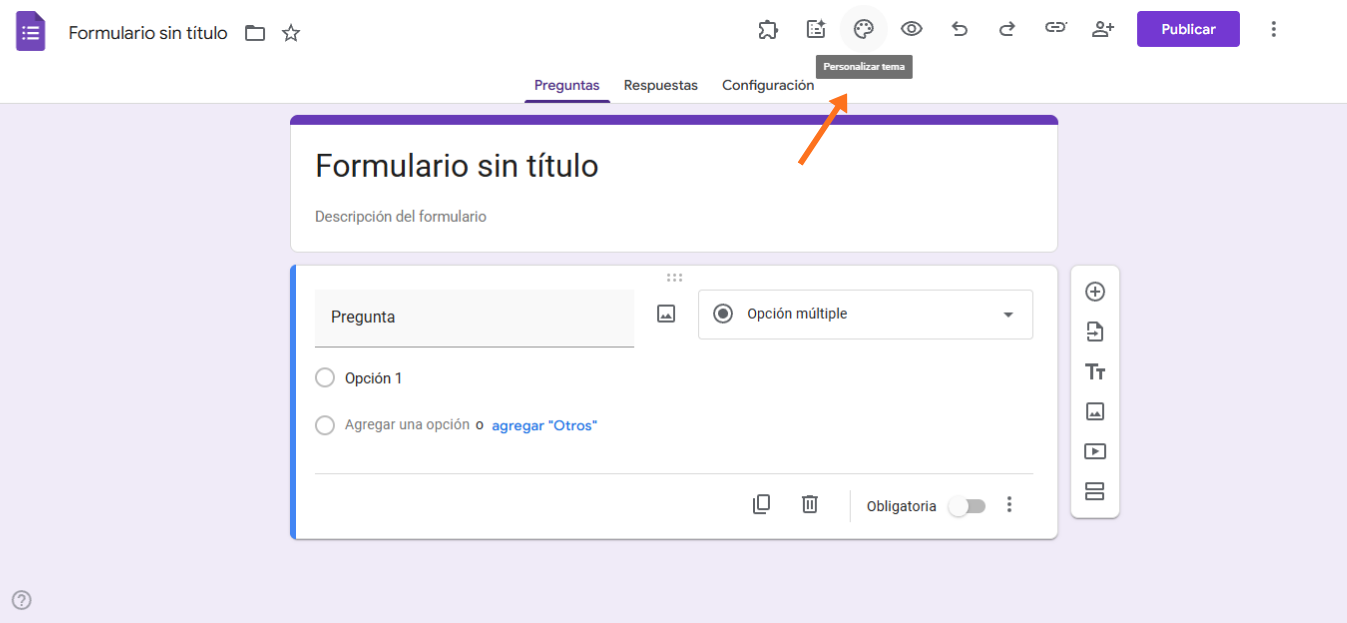Select the Opción 1 radio button

point(325,377)
